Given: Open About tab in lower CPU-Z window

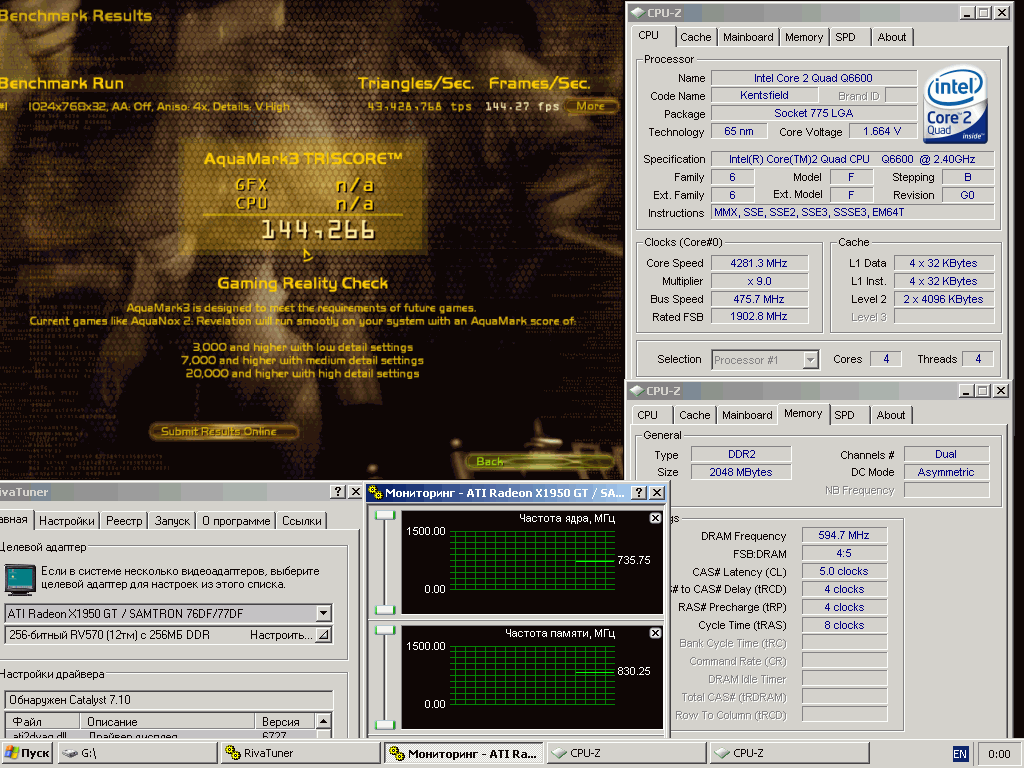Looking at the screenshot, I should (891, 415).
